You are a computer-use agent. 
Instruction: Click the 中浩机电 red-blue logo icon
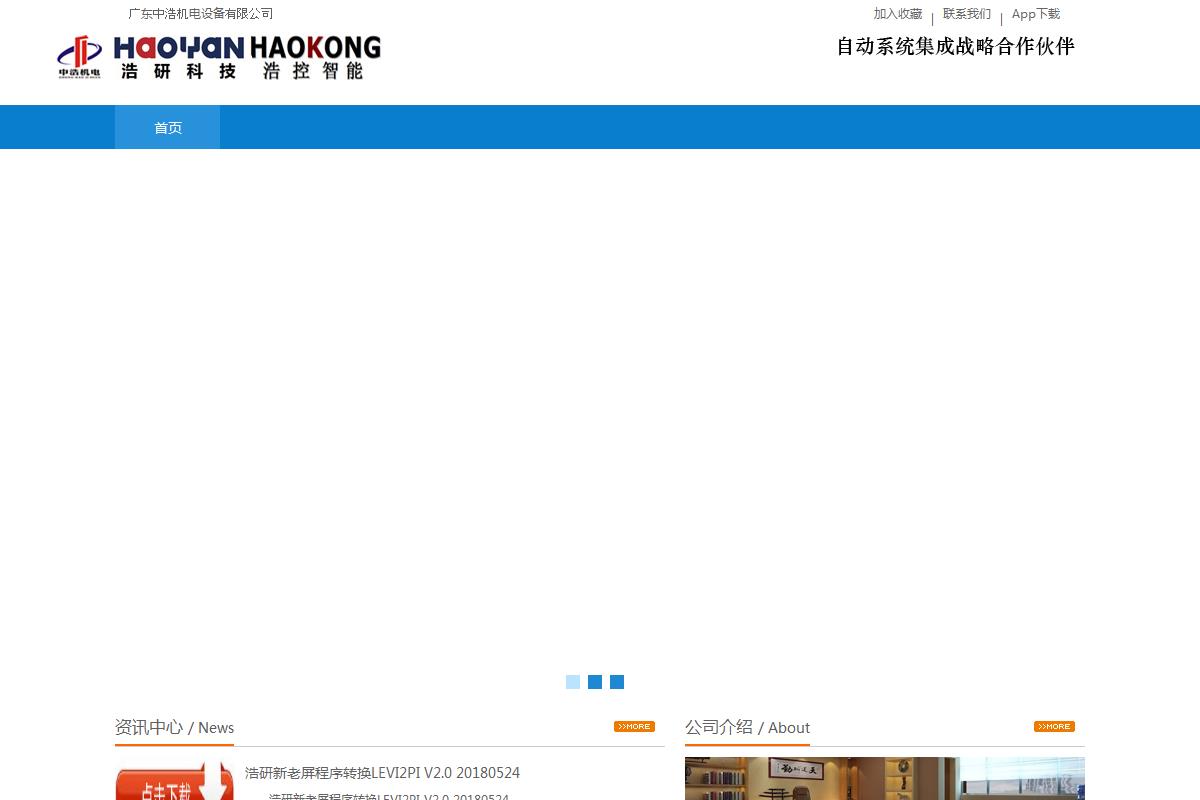coord(79,57)
